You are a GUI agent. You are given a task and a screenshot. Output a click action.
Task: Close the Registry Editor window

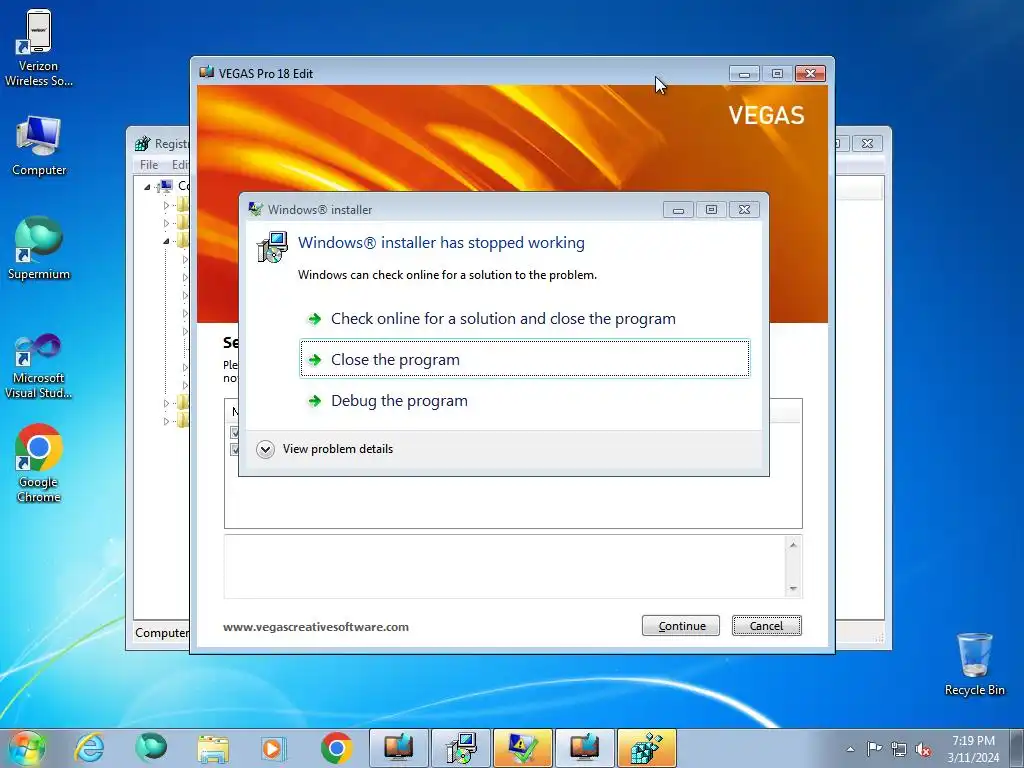867,143
